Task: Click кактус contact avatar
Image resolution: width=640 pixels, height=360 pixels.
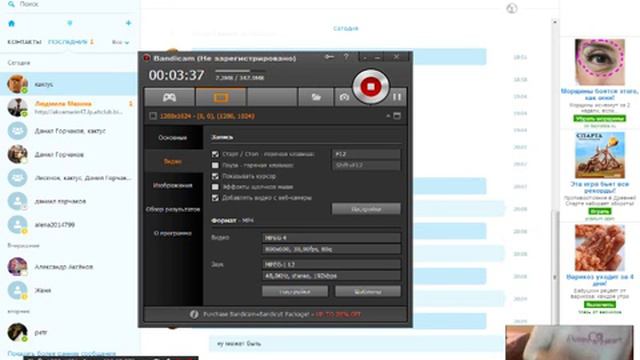Action: coord(18,84)
